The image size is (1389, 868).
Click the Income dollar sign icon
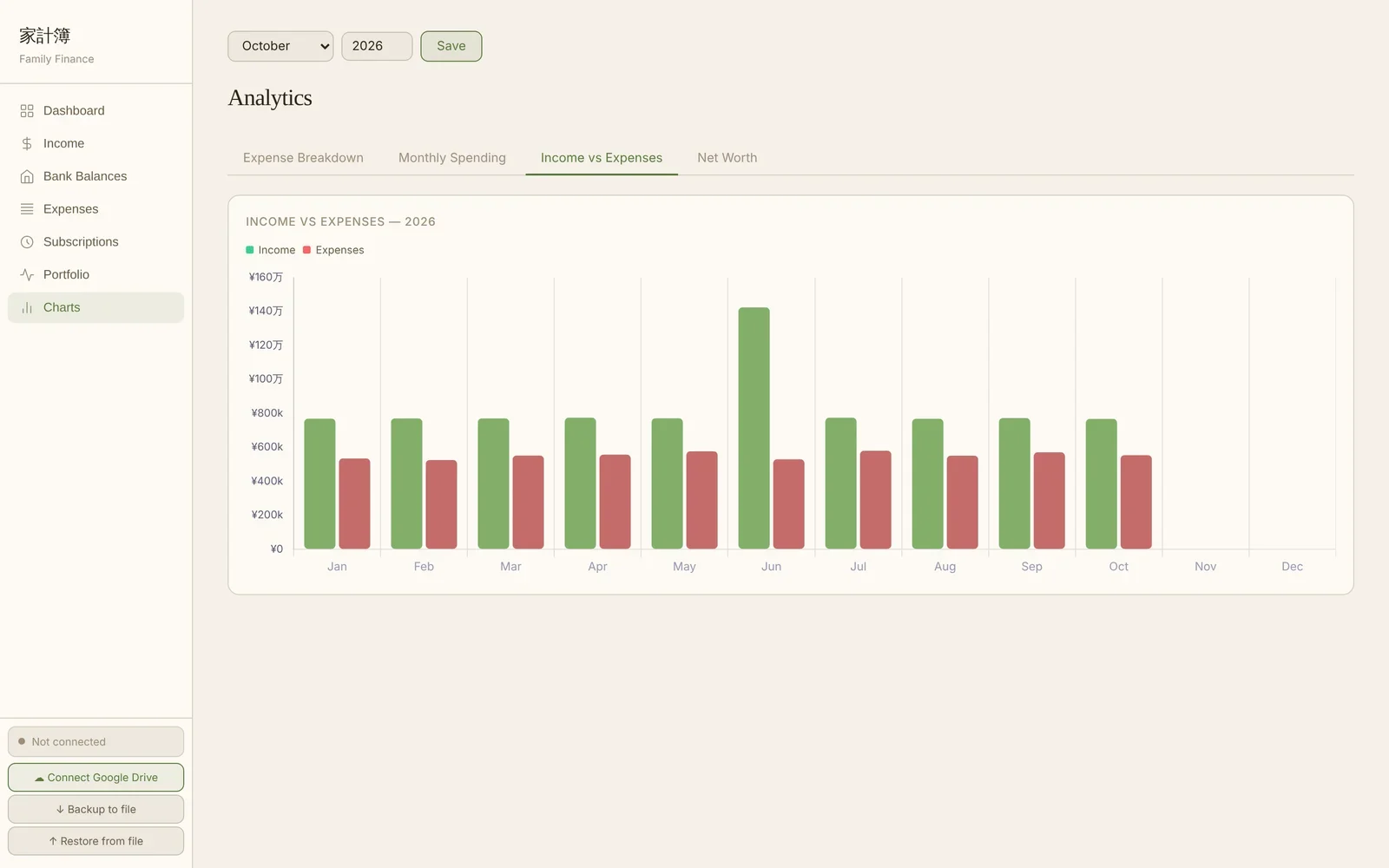click(27, 144)
